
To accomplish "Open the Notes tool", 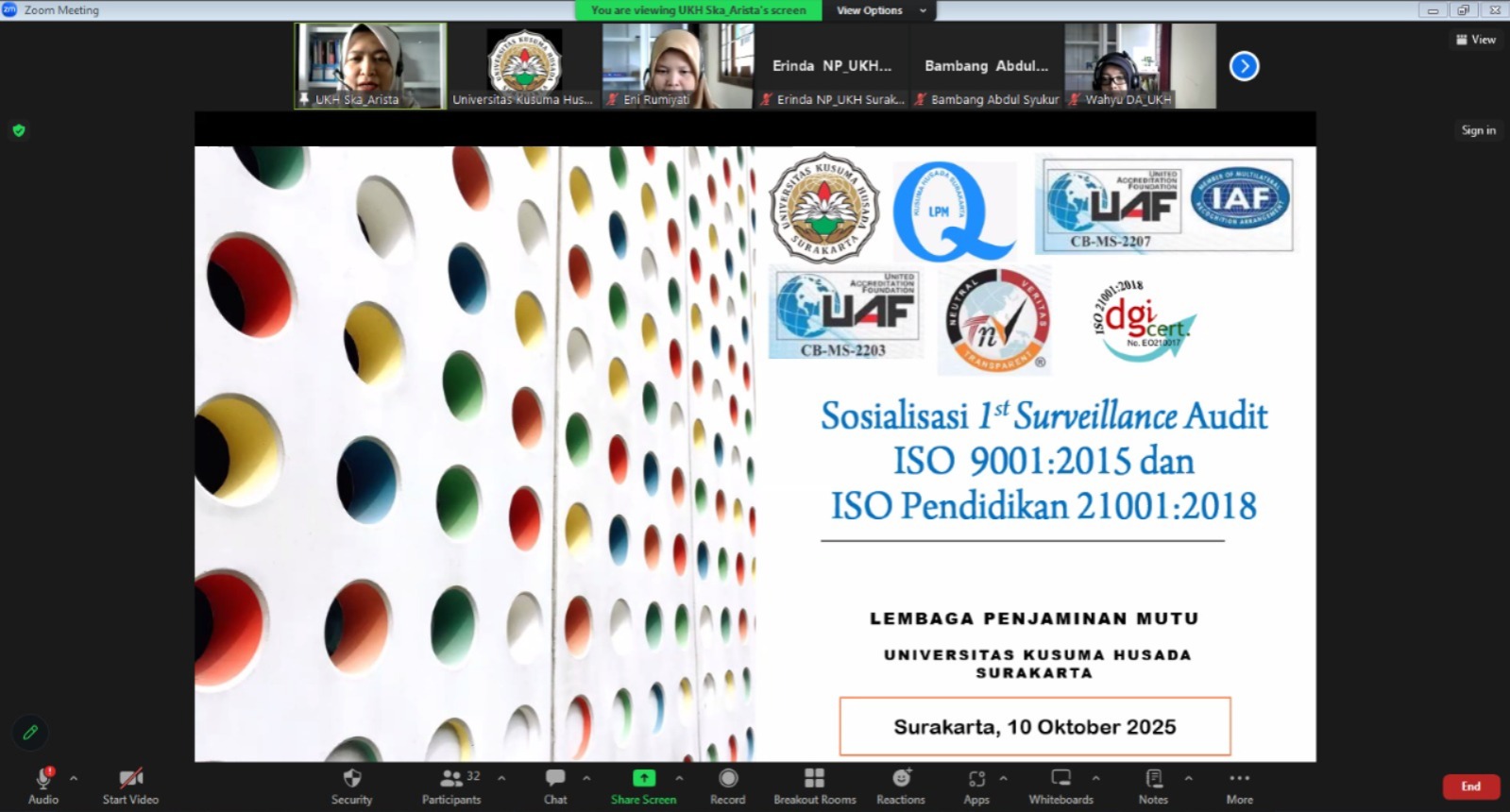I will pyautogui.click(x=1153, y=786).
